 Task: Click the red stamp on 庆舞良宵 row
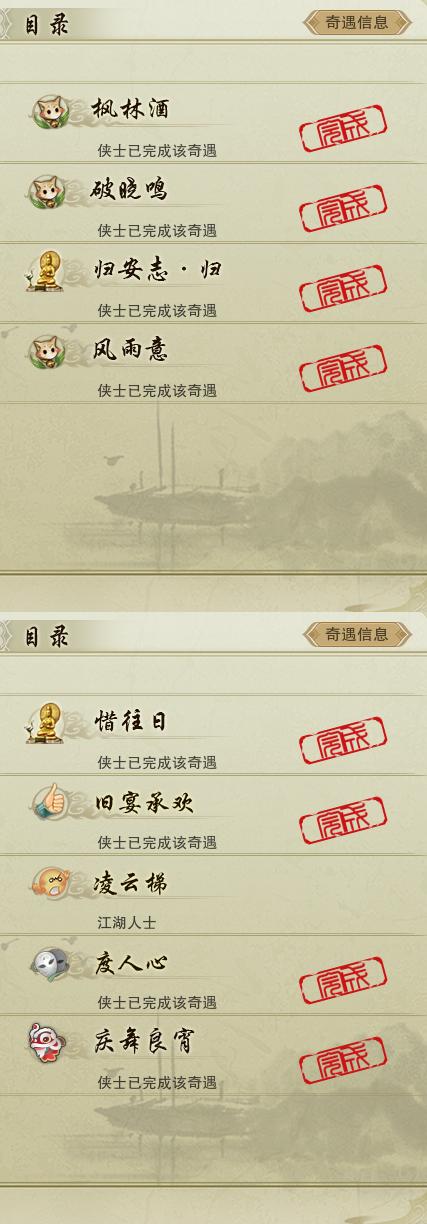tap(343, 1060)
